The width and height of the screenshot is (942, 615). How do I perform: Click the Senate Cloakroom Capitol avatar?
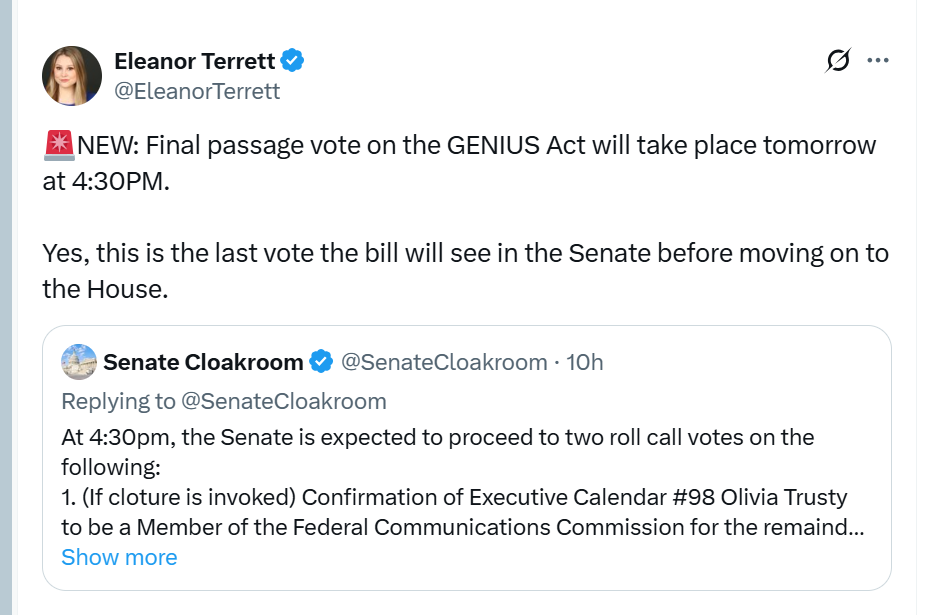tap(79, 362)
